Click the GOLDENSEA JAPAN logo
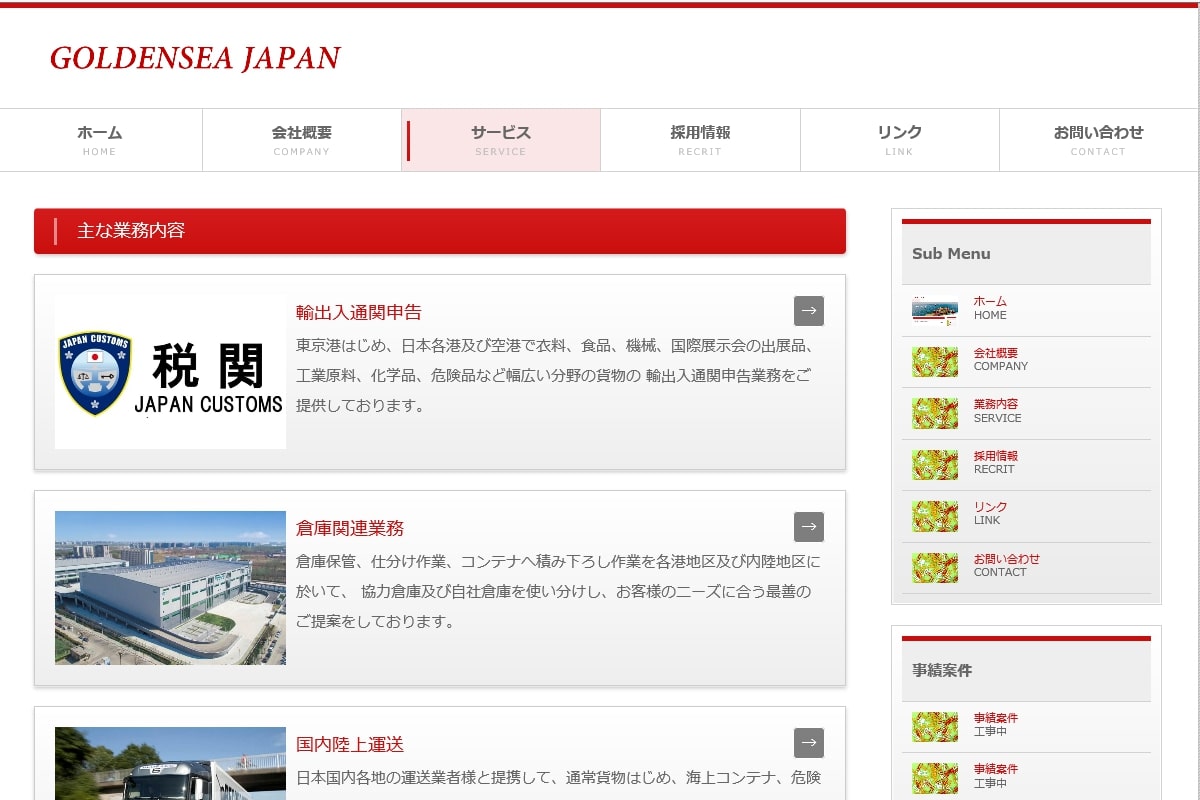 [195, 58]
